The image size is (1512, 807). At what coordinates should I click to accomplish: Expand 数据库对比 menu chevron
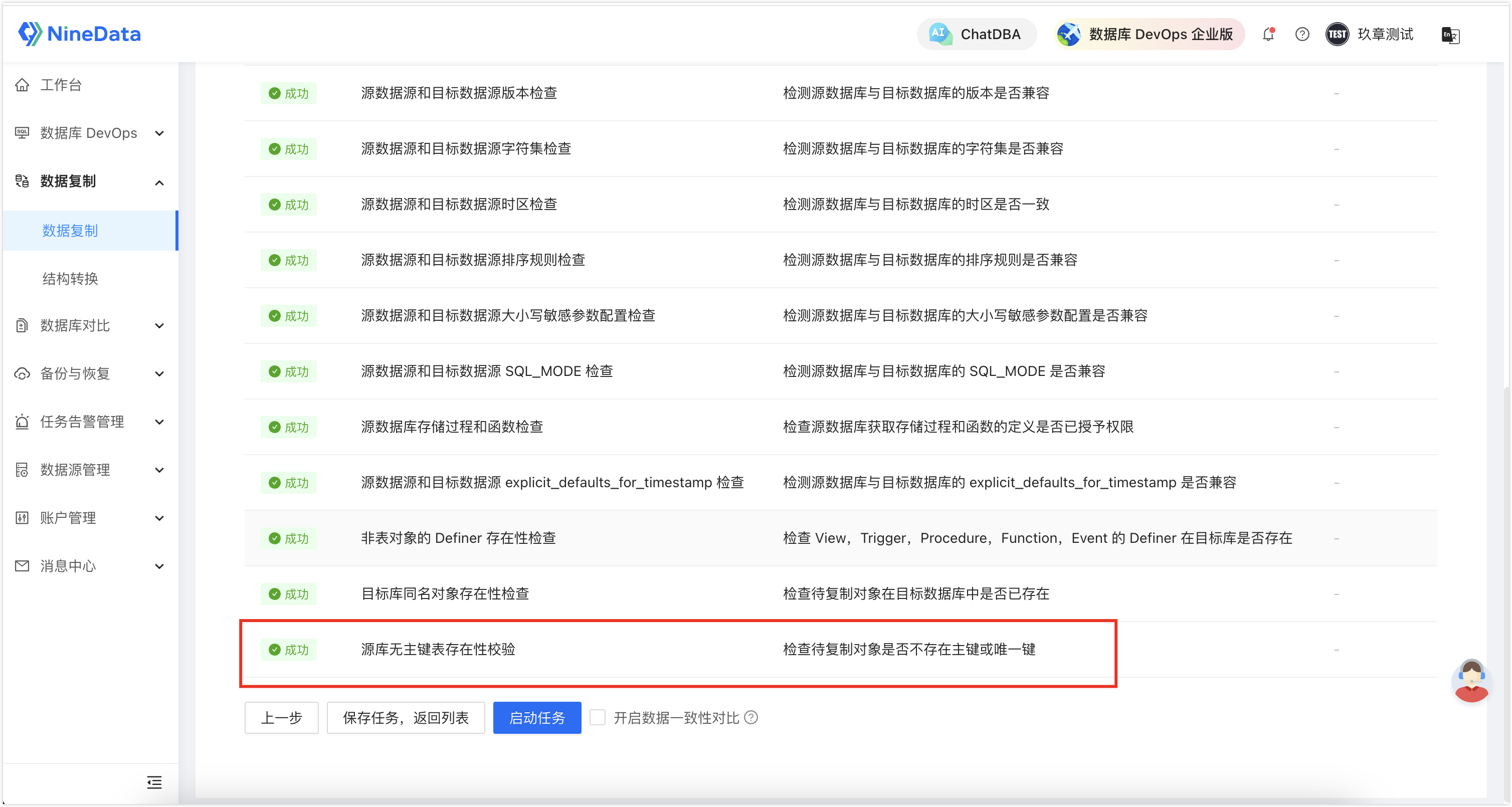159,326
